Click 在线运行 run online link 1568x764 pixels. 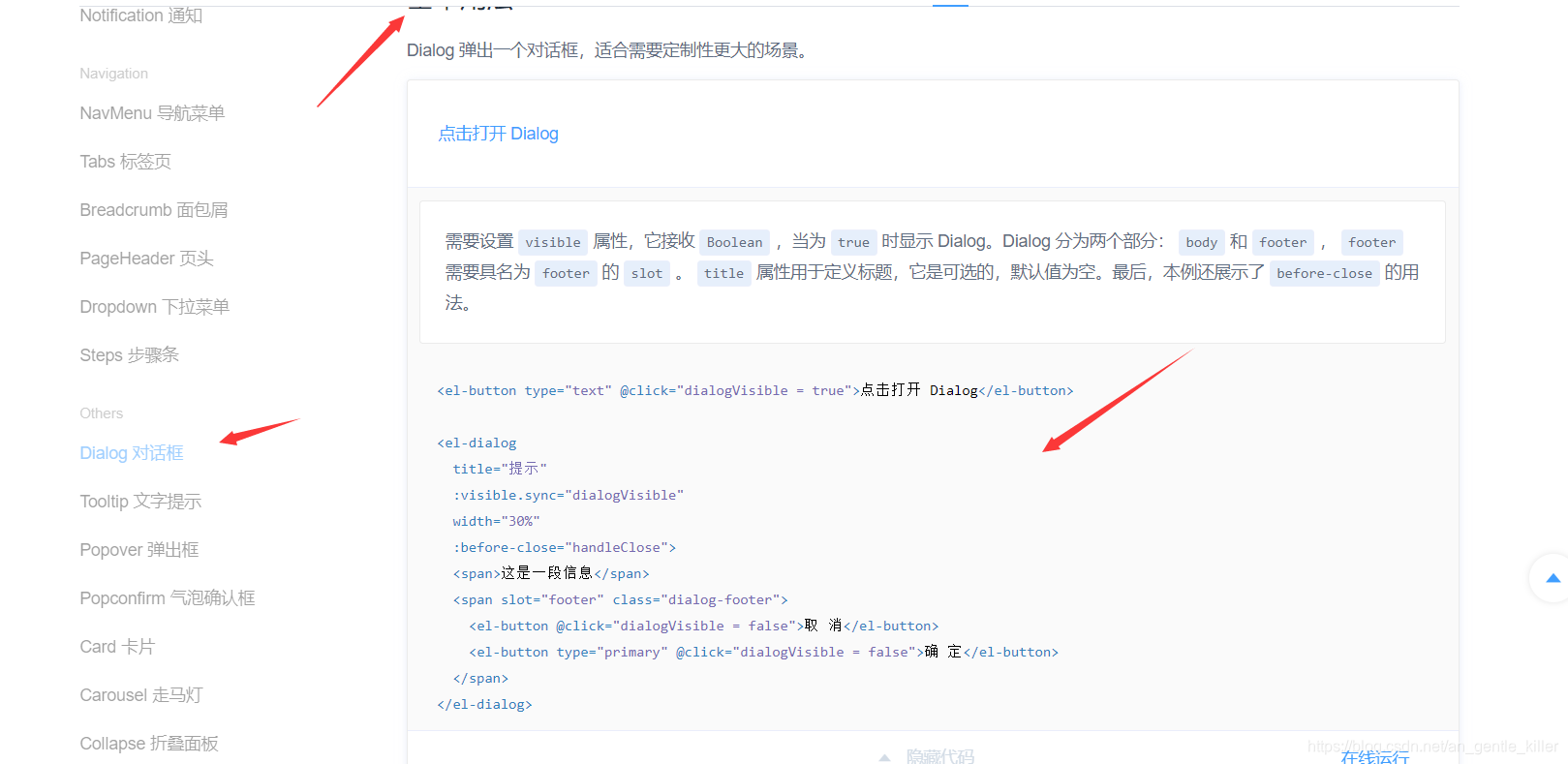click(1375, 757)
